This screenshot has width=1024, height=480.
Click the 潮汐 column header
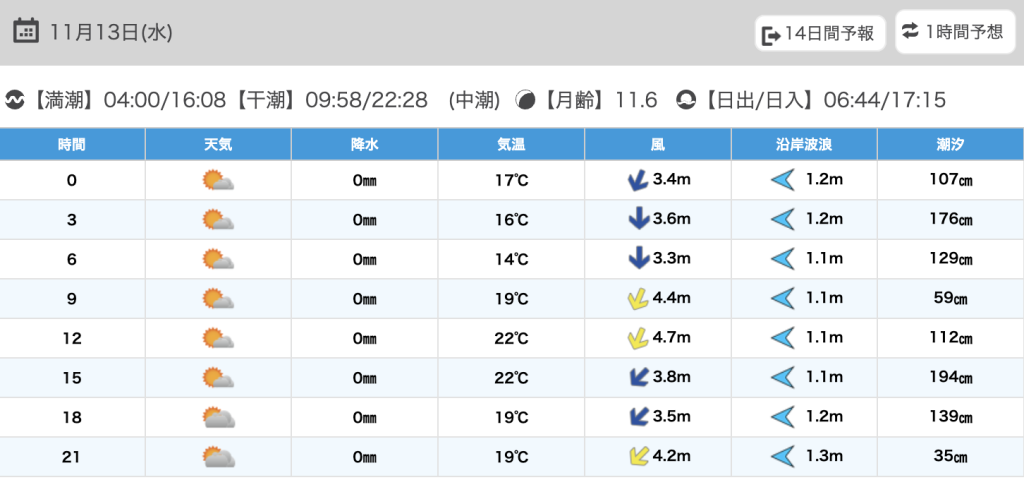pyautogui.click(x=950, y=145)
